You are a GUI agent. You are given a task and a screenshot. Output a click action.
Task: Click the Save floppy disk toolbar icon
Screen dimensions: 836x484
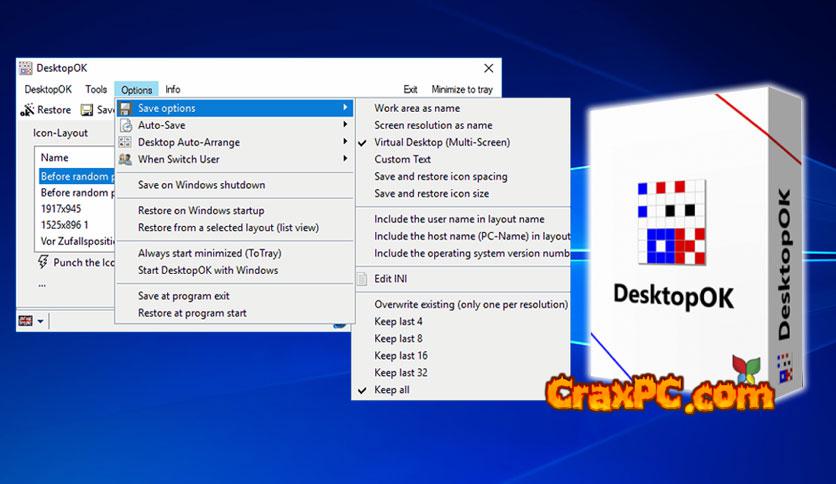tap(86, 110)
